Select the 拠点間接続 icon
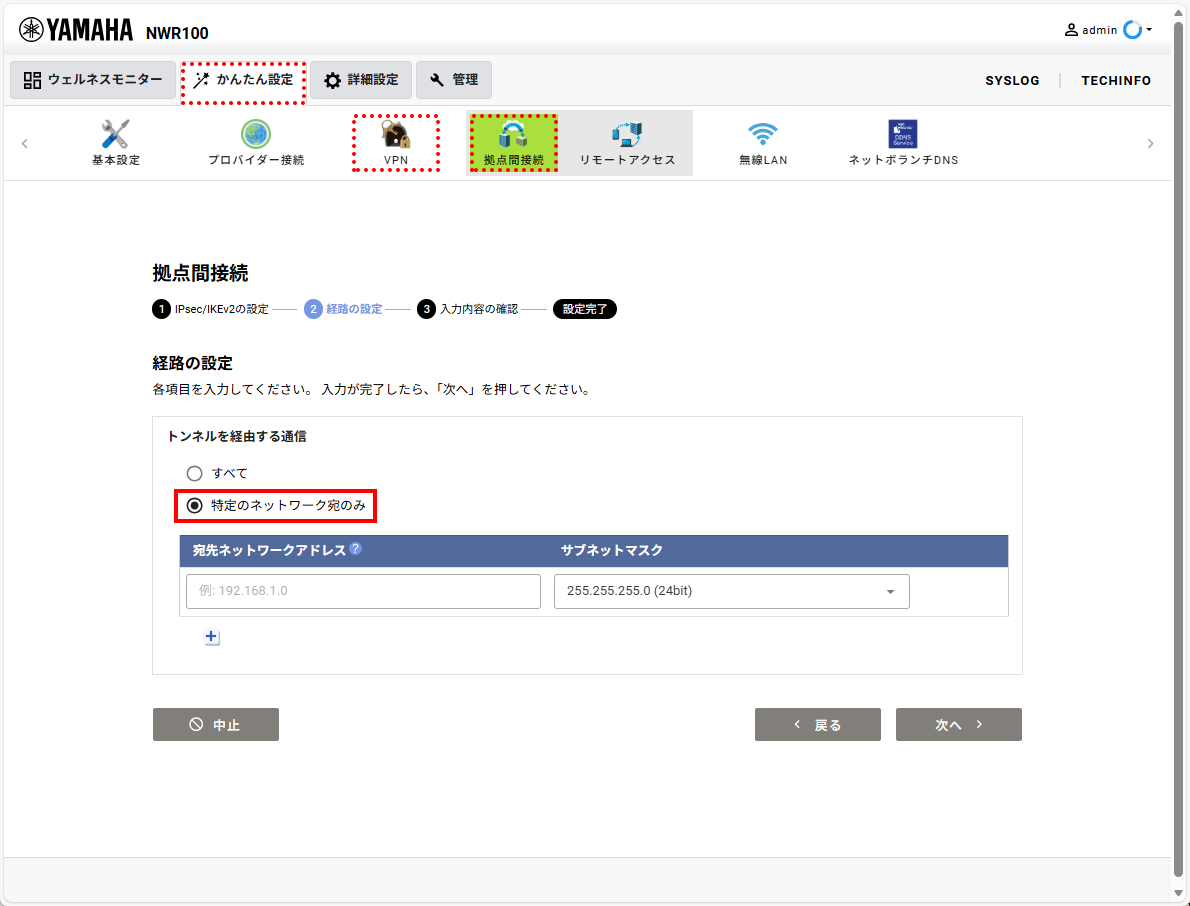Screen dimensions: 1190x906 (513, 134)
